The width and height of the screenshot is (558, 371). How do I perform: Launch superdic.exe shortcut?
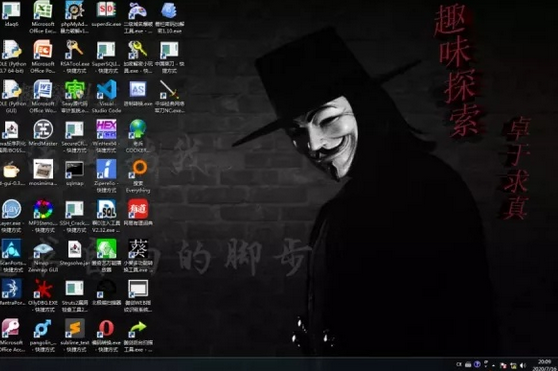coord(106,14)
